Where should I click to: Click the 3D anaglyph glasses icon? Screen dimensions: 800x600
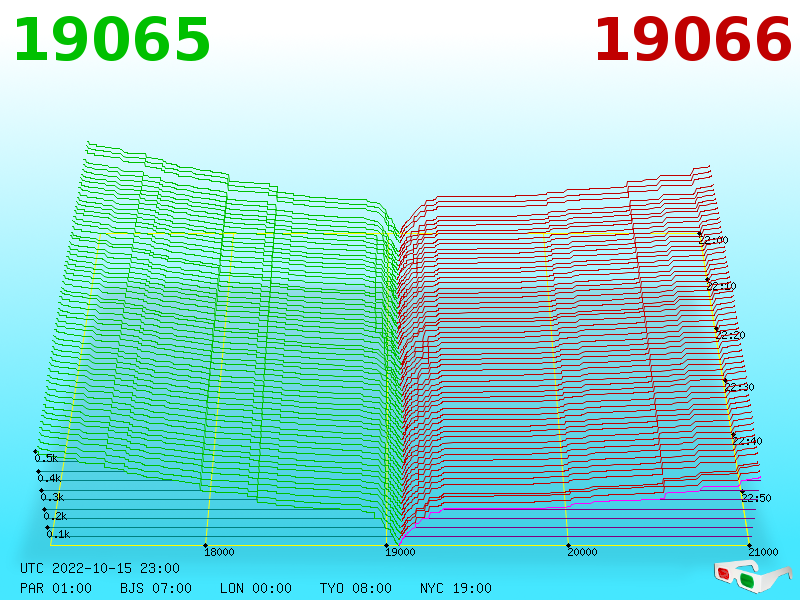pyautogui.click(x=752, y=577)
